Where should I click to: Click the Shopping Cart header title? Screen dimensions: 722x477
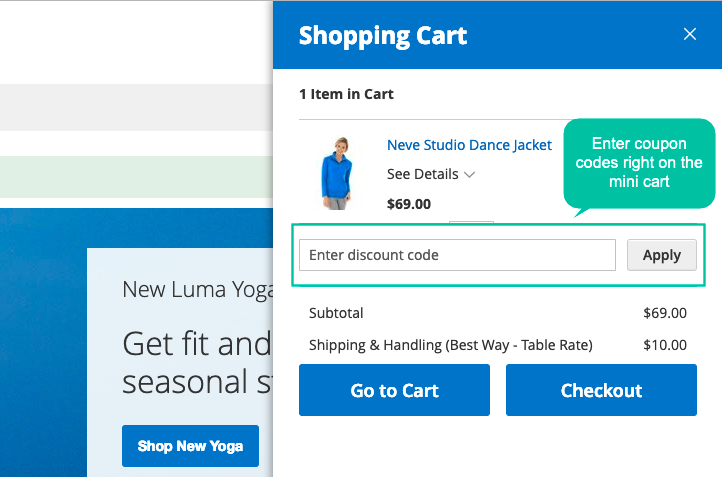tap(383, 35)
